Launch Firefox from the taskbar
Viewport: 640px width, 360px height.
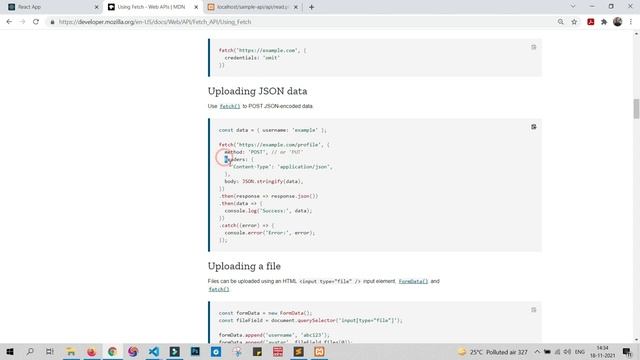pyautogui.click(x=91, y=351)
